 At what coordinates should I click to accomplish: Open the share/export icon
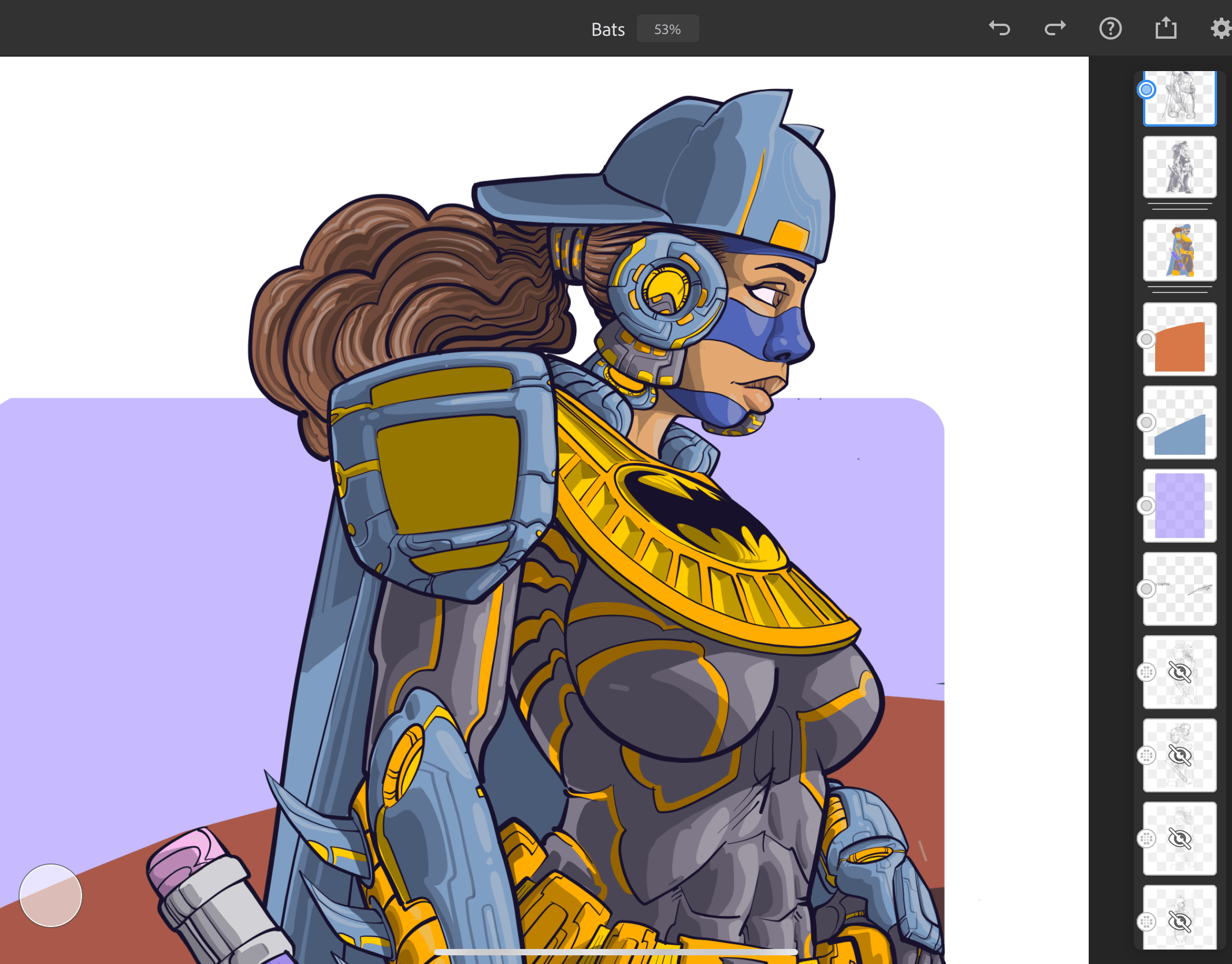tap(1166, 28)
